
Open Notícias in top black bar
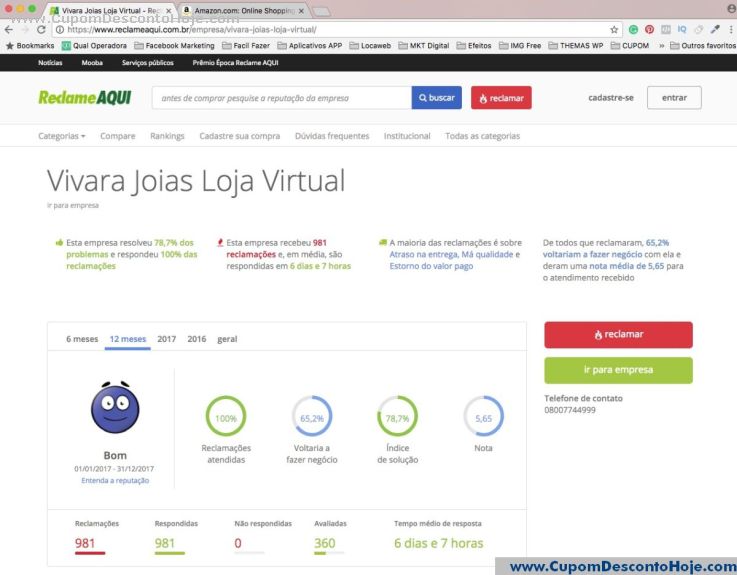tap(50, 63)
